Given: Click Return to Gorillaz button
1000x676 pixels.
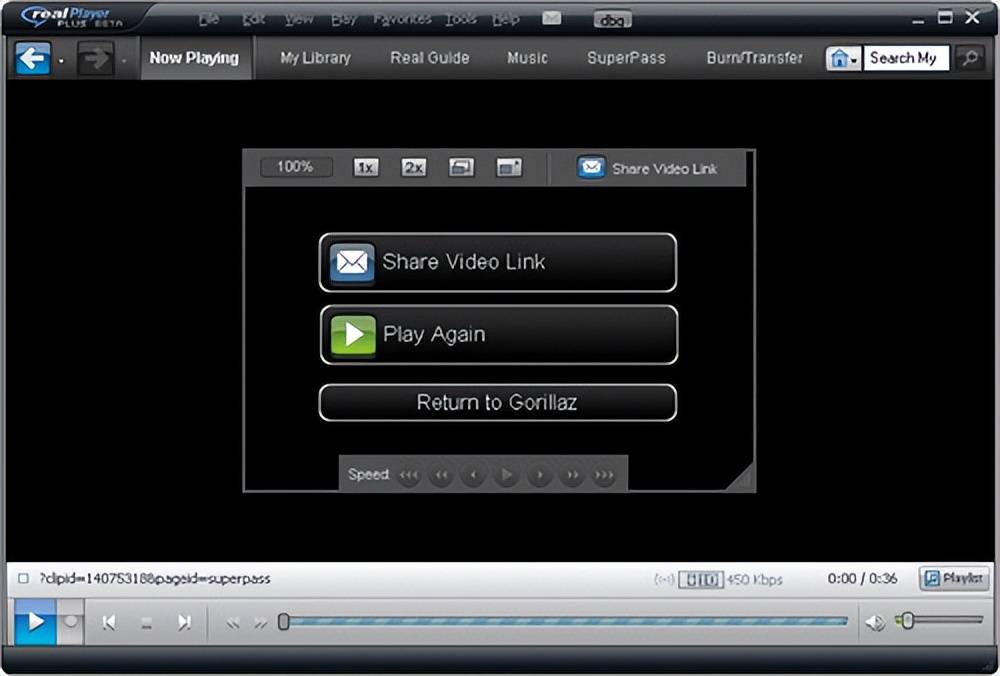Looking at the screenshot, I should pos(497,402).
